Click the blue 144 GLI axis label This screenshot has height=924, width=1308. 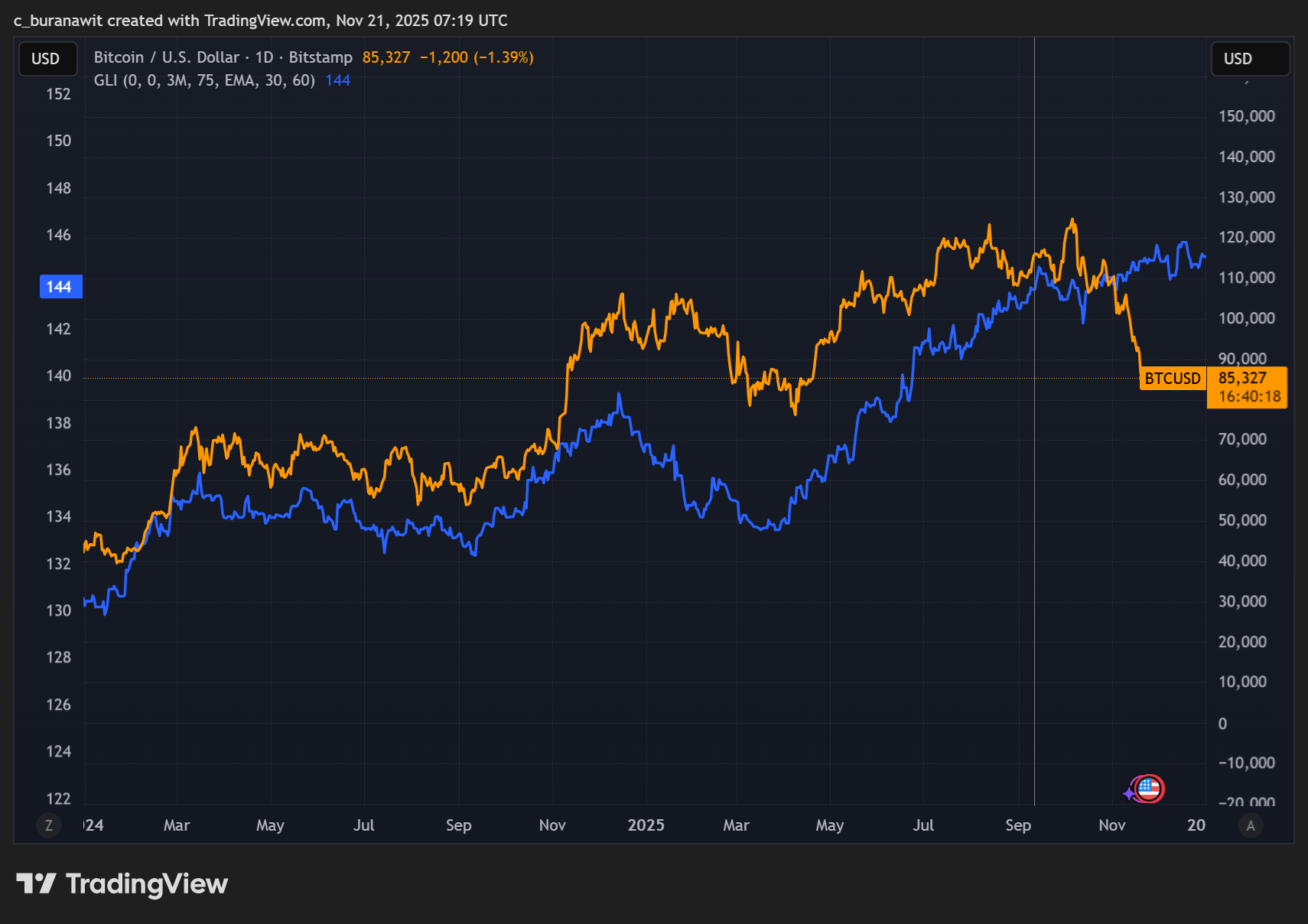pos(60,287)
